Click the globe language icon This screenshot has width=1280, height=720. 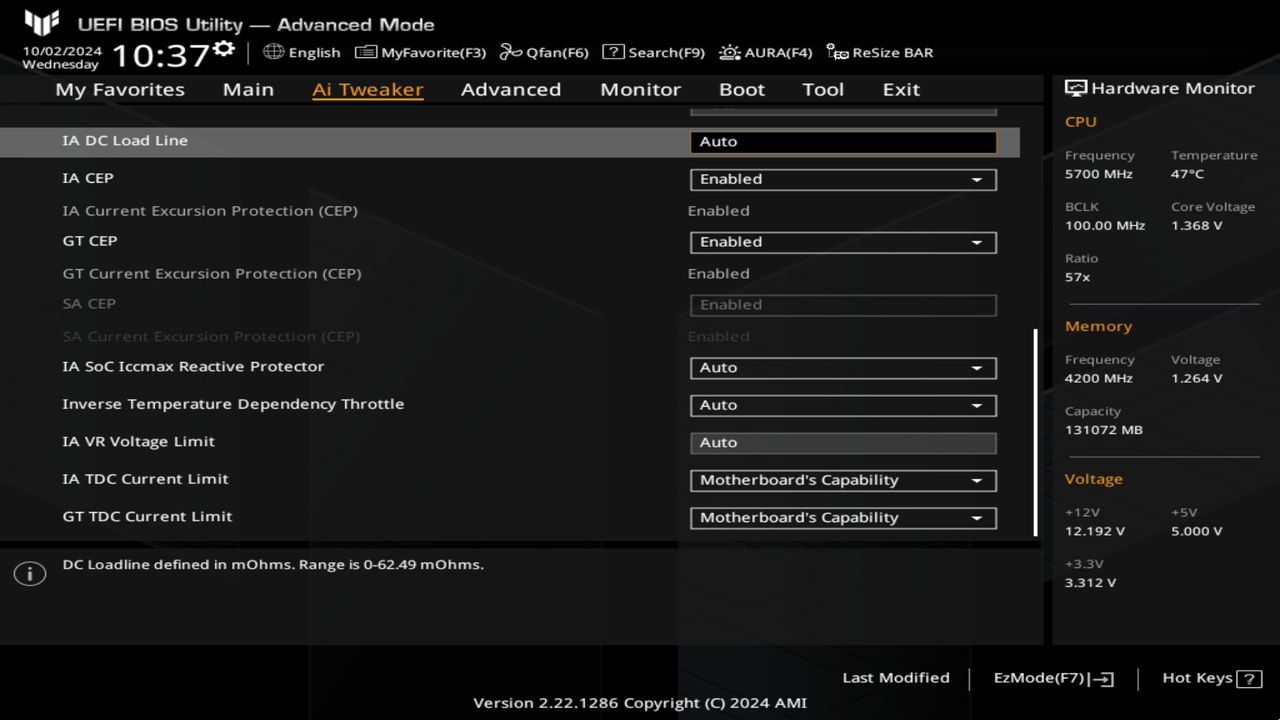[x=273, y=52]
